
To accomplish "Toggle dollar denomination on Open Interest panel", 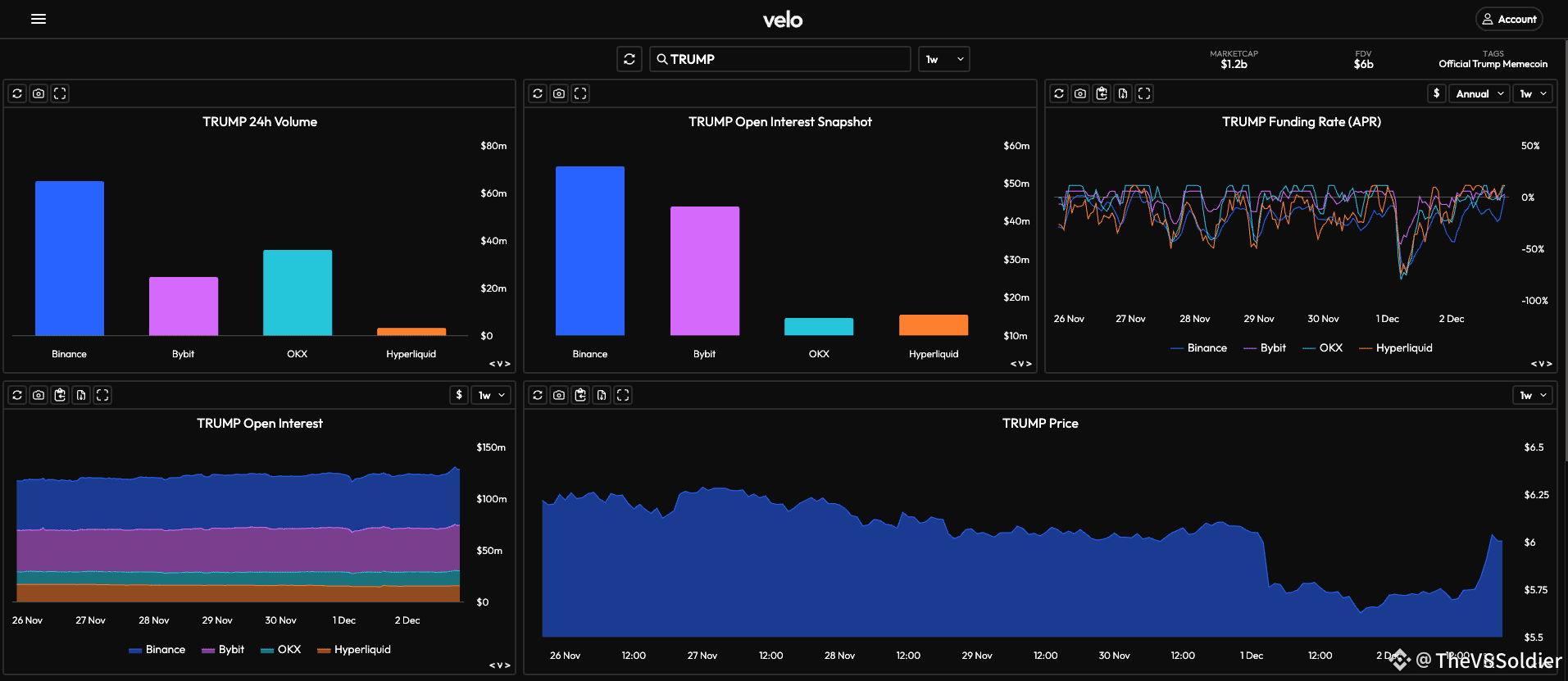I will coord(459,395).
